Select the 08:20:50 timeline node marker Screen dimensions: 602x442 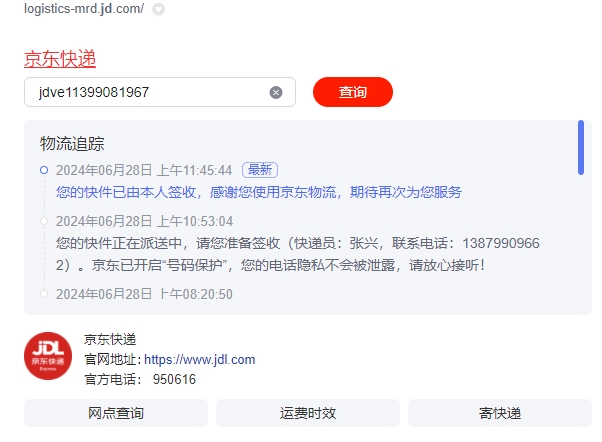(44, 294)
